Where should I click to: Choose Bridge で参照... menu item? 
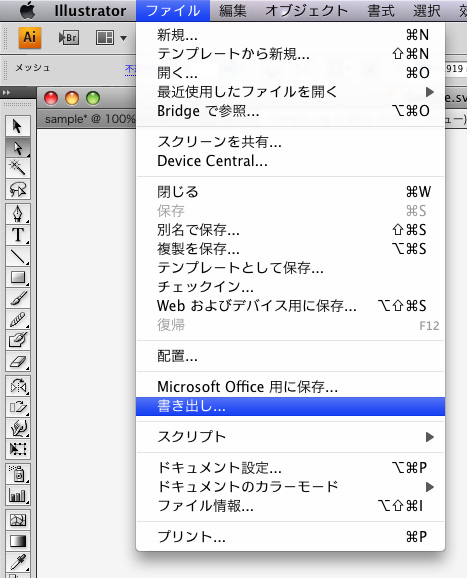coord(290,111)
